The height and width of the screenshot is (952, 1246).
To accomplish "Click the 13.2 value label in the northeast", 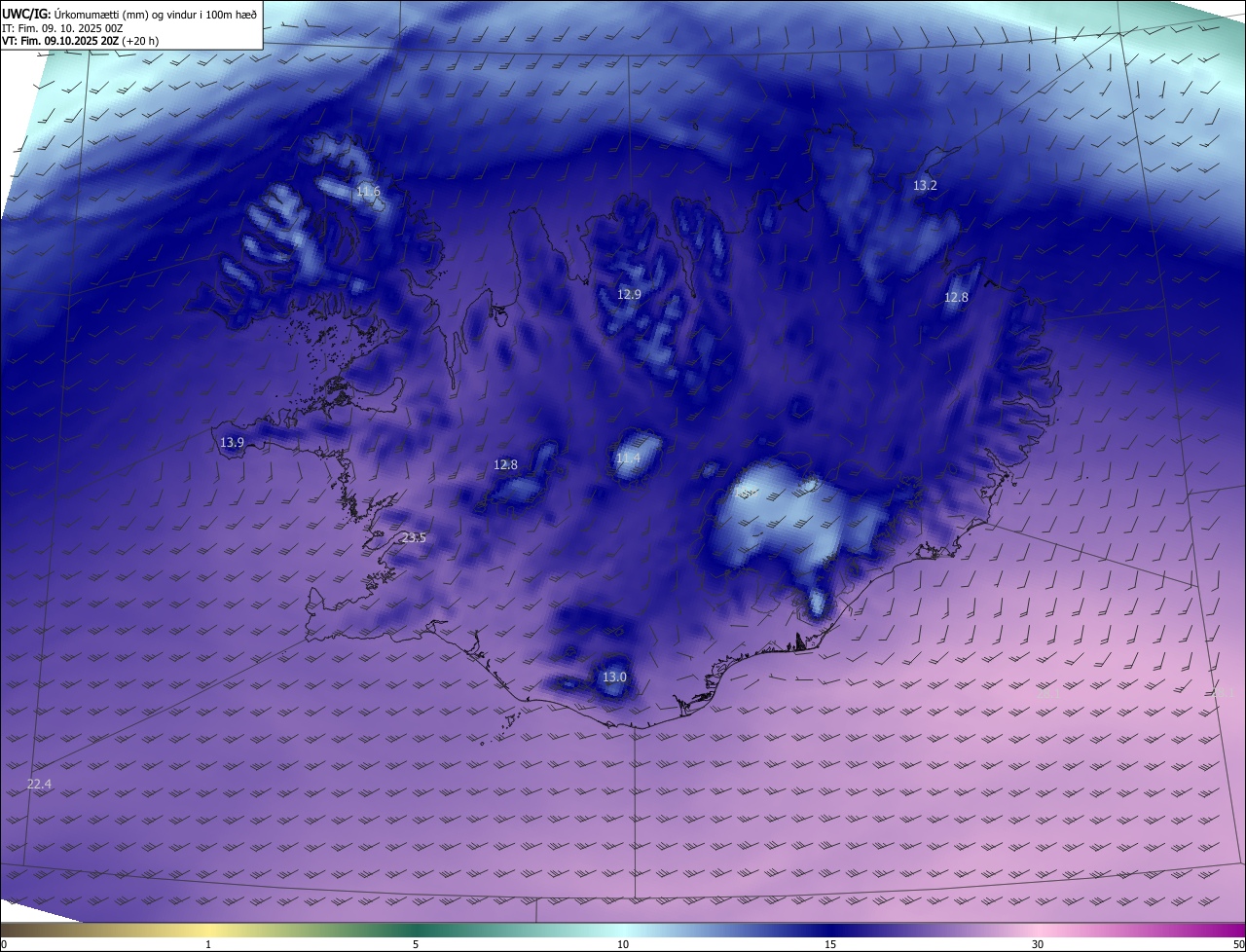I will click(925, 185).
